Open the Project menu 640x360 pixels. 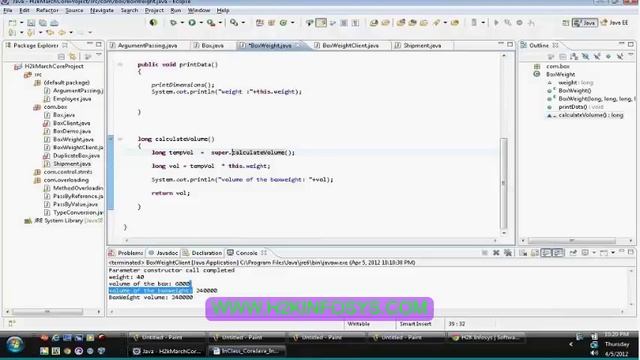154,10
